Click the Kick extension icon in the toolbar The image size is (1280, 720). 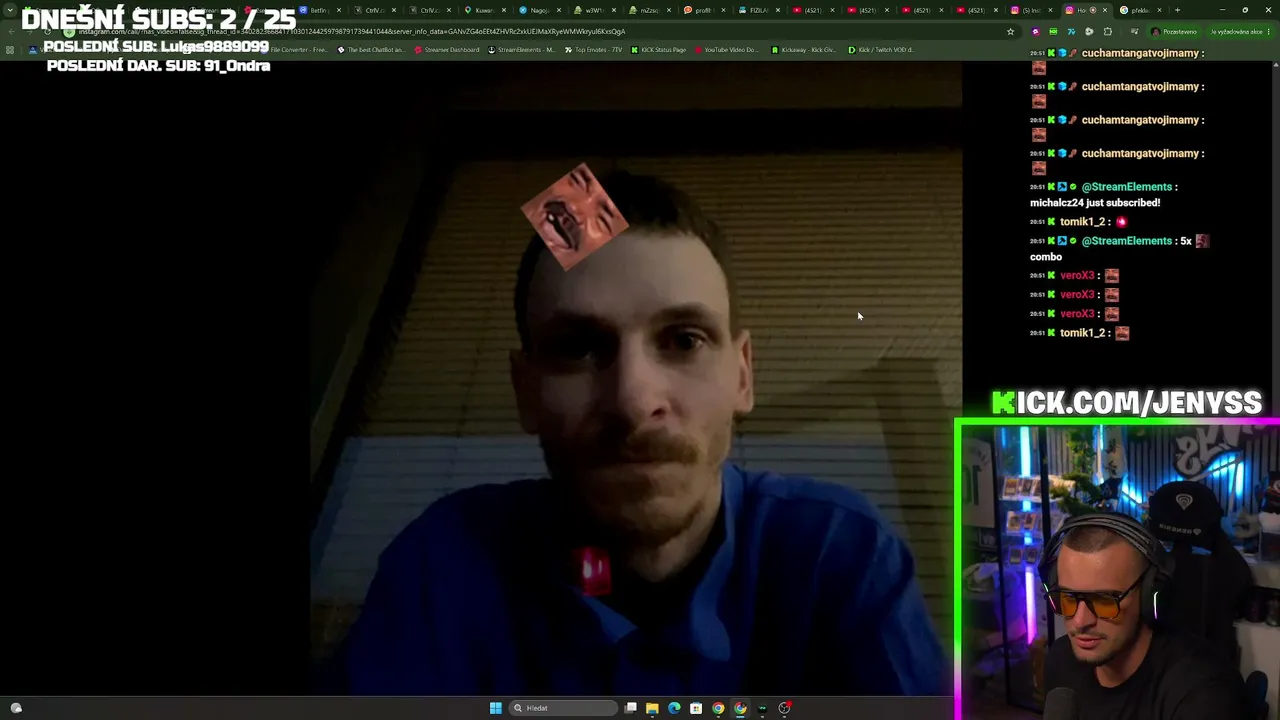(1053, 31)
